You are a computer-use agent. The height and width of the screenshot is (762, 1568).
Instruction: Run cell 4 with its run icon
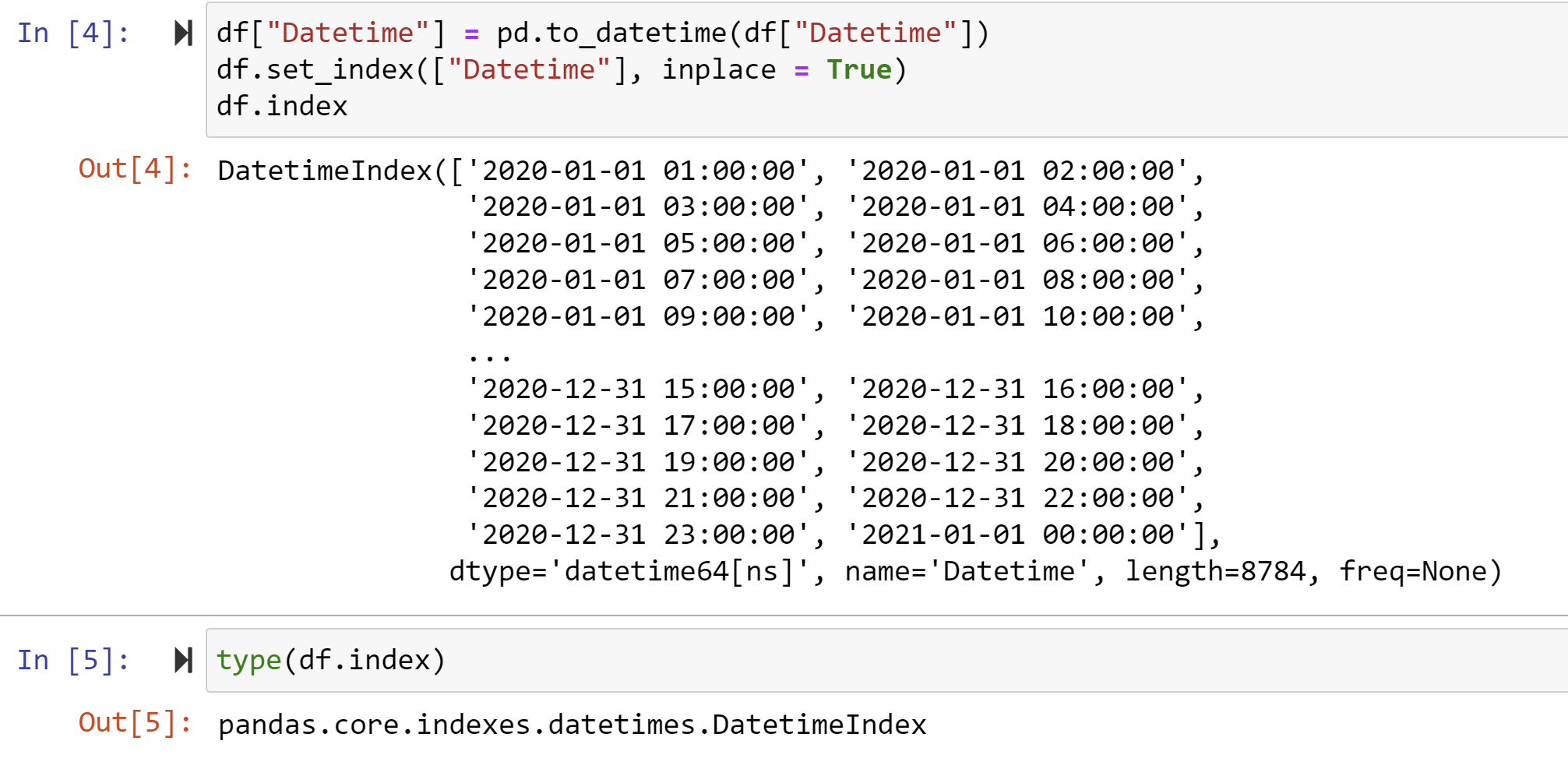point(183,33)
